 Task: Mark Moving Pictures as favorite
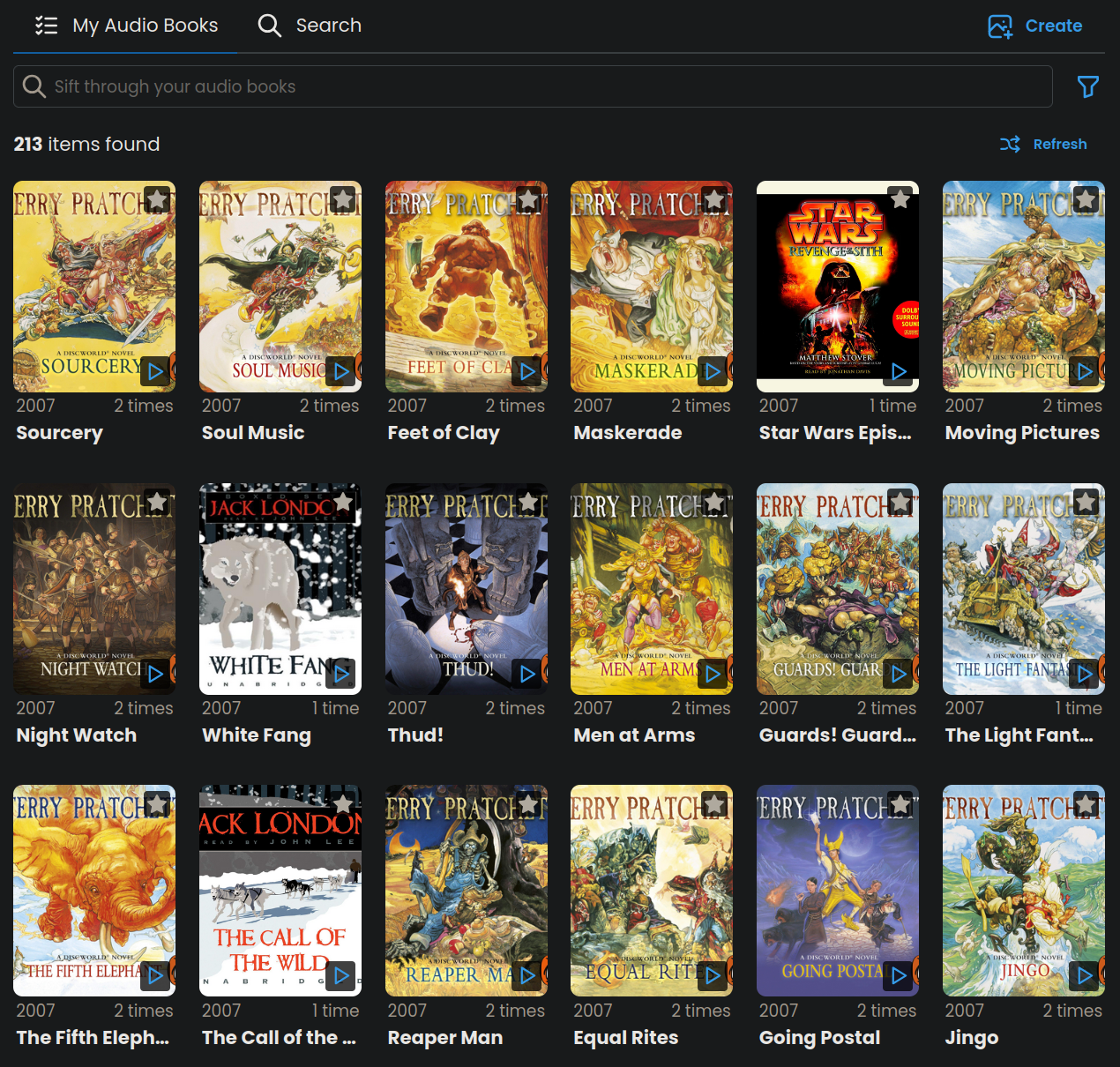[1086, 199]
